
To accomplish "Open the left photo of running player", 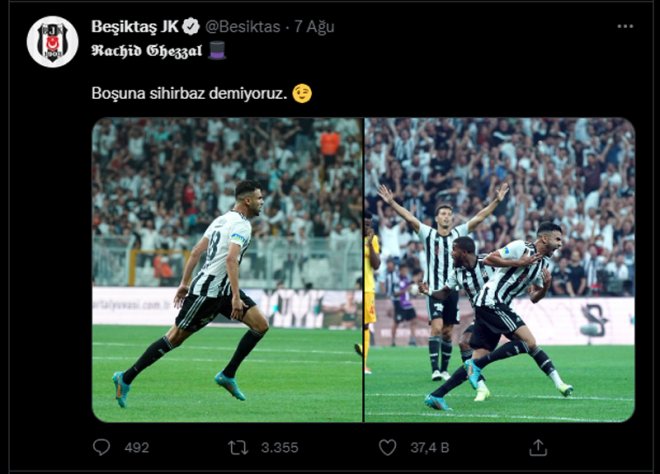I will click(227, 270).
